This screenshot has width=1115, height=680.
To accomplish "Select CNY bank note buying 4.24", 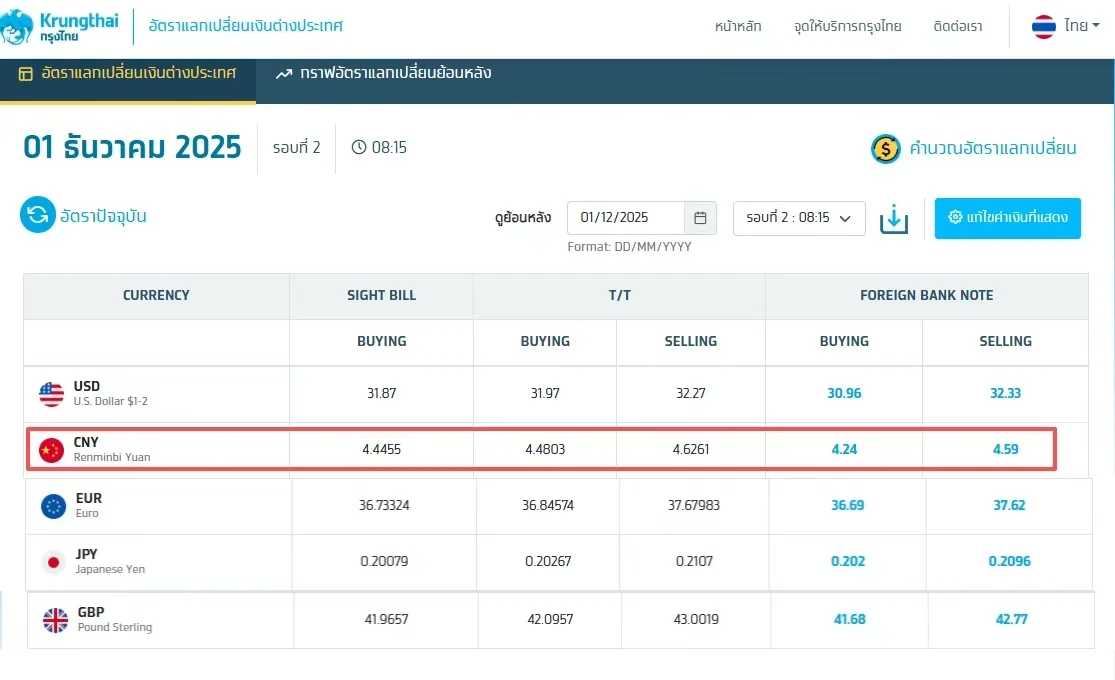I will (x=844, y=450).
